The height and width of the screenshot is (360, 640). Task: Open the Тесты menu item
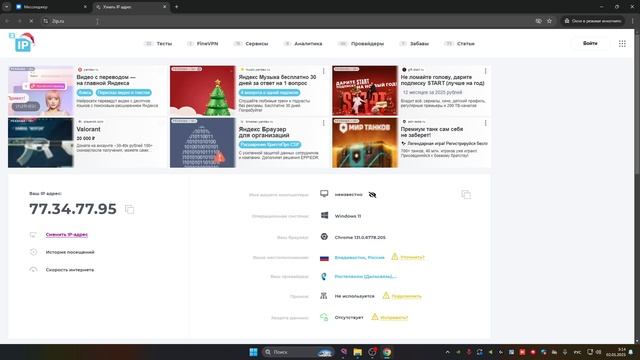[x=164, y=44]
